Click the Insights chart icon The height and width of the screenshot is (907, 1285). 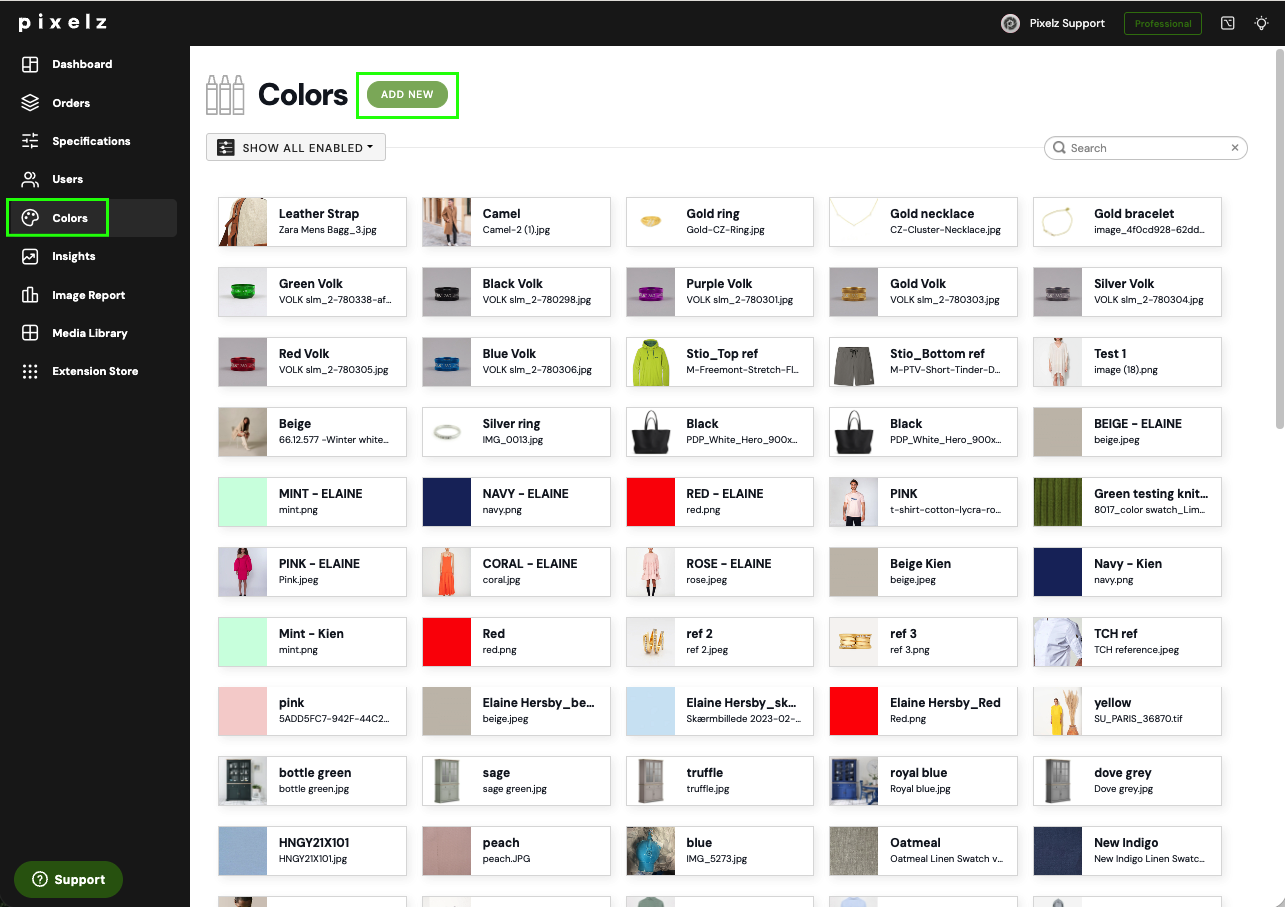click(30, 256)
